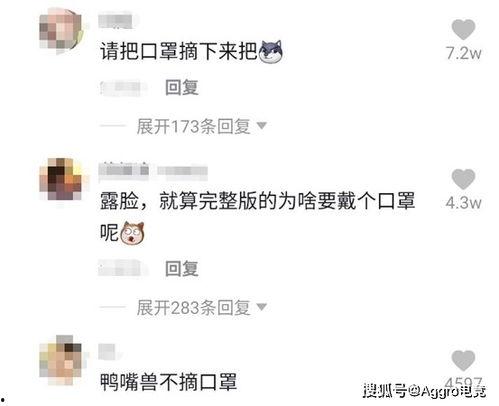
Task: Like the 鸭嘴兽不摘口罩 comment
Action: [x=463, y=360]
